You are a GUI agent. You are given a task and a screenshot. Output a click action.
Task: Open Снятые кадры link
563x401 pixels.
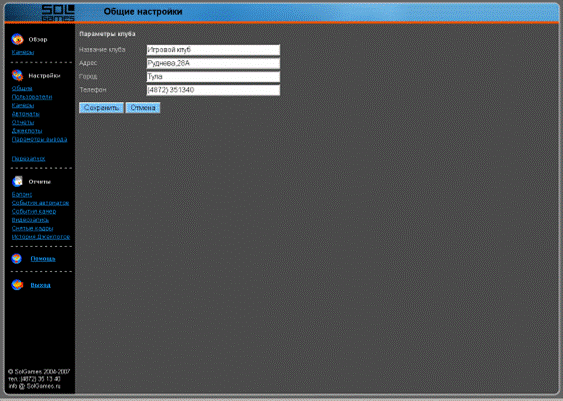pyautogui.click(x=32, y=228)
